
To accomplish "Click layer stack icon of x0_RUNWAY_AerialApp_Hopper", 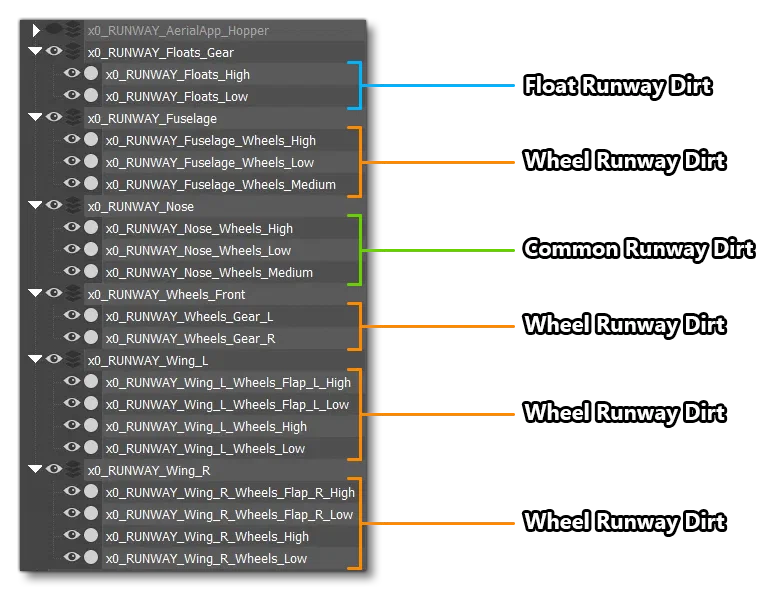I will pos(73,30).
